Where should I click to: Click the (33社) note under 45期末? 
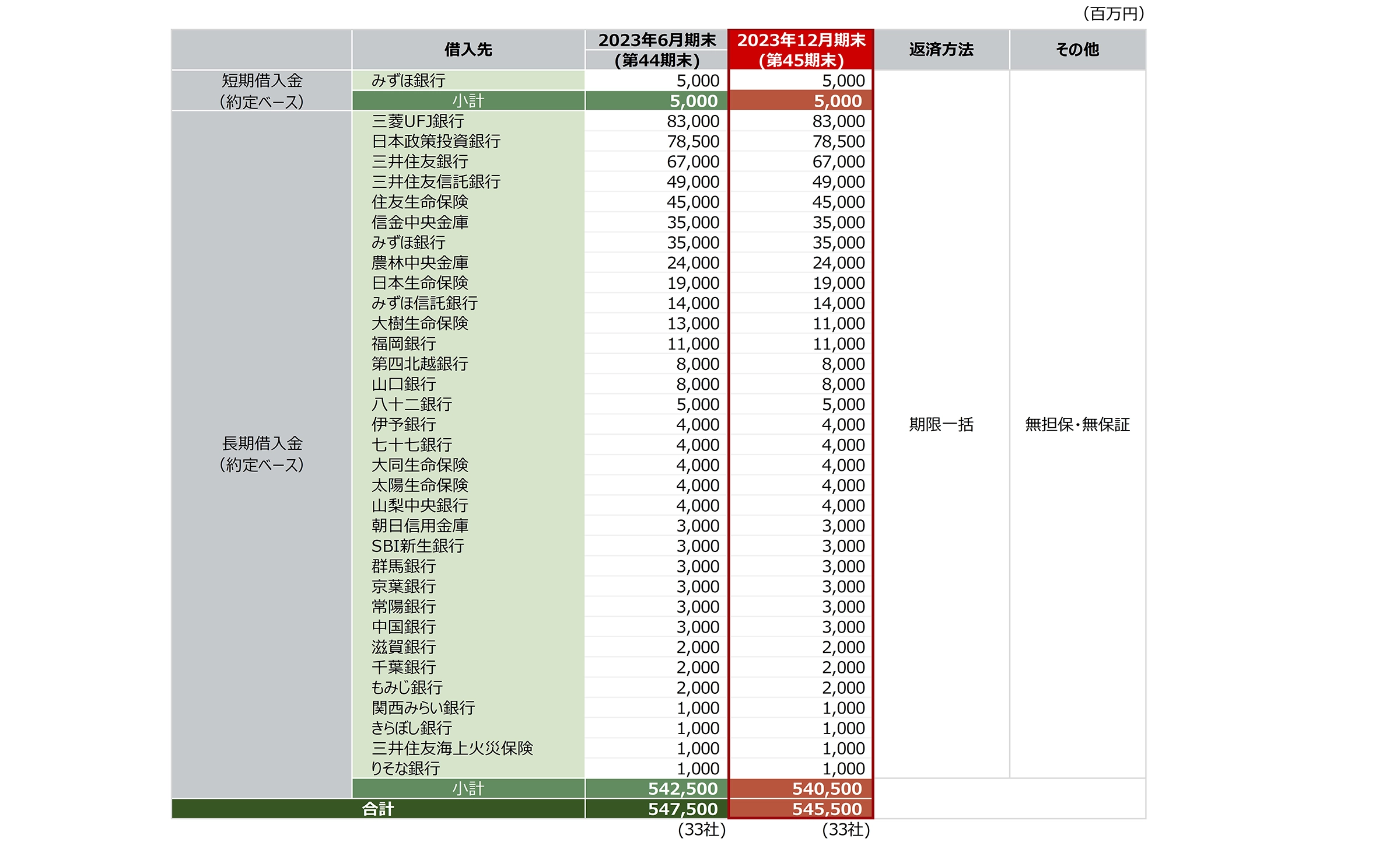[846, 830]
